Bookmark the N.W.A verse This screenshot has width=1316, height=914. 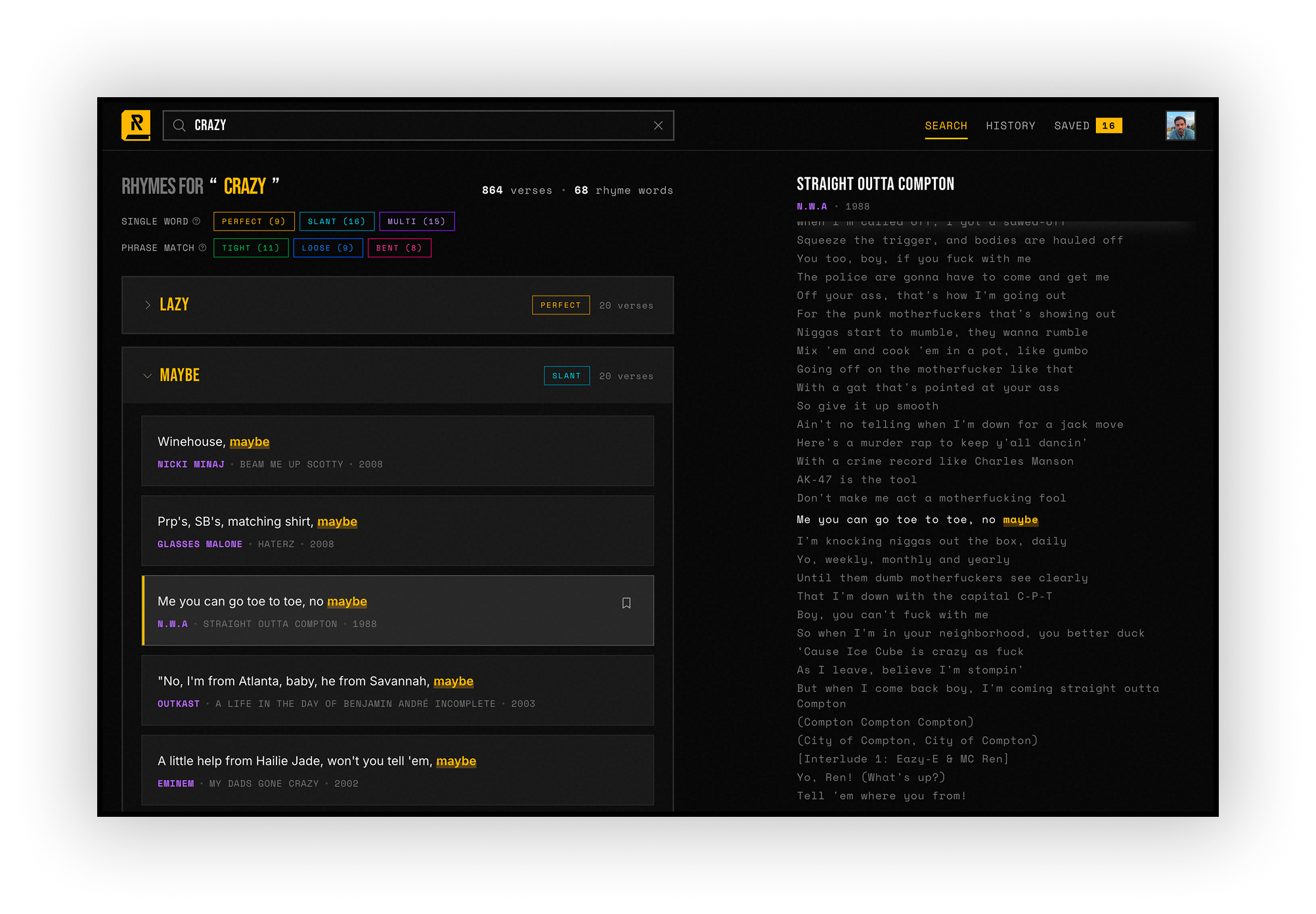click(626, 603)
